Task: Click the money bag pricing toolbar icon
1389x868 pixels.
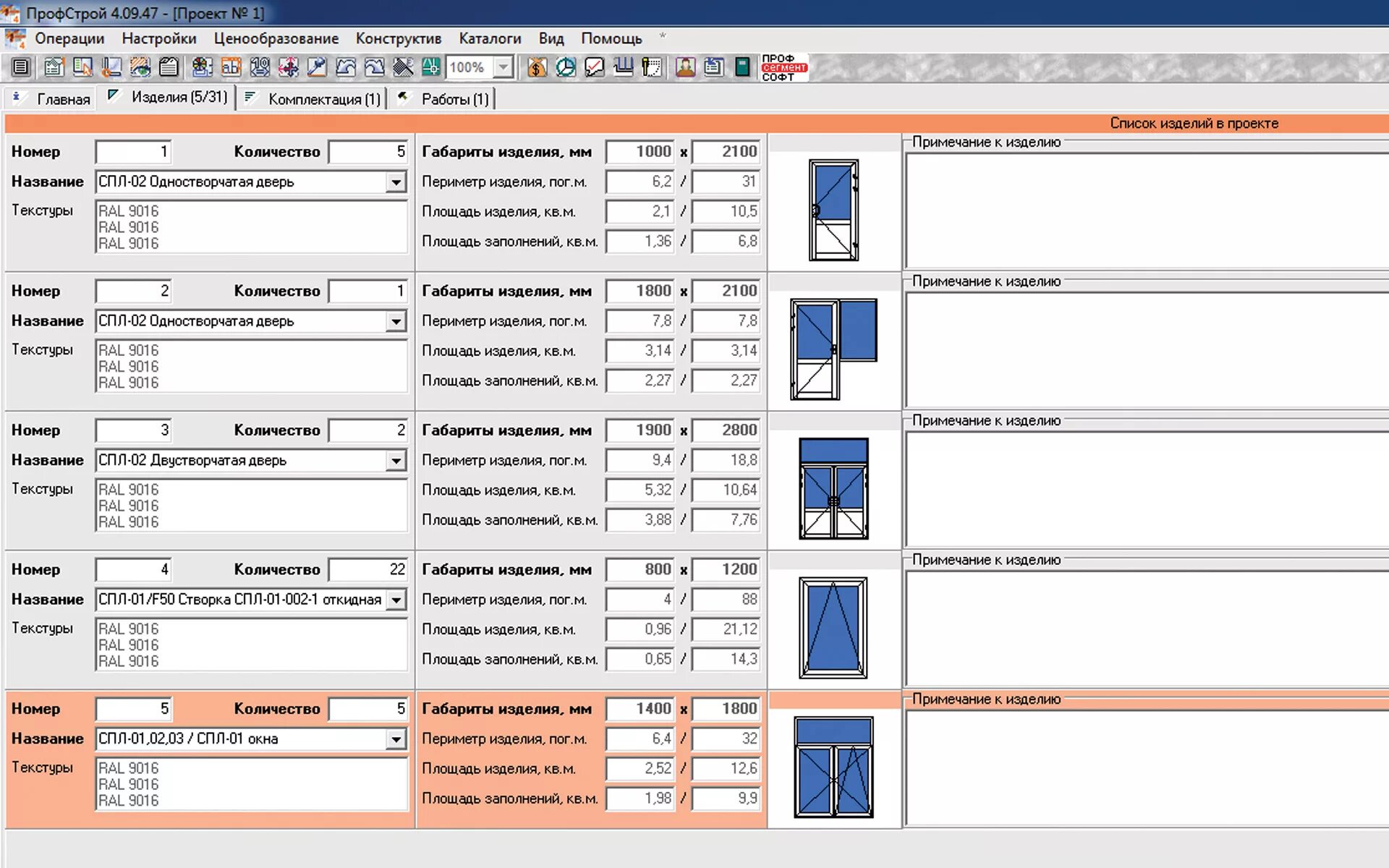Action: click(536, 67)
